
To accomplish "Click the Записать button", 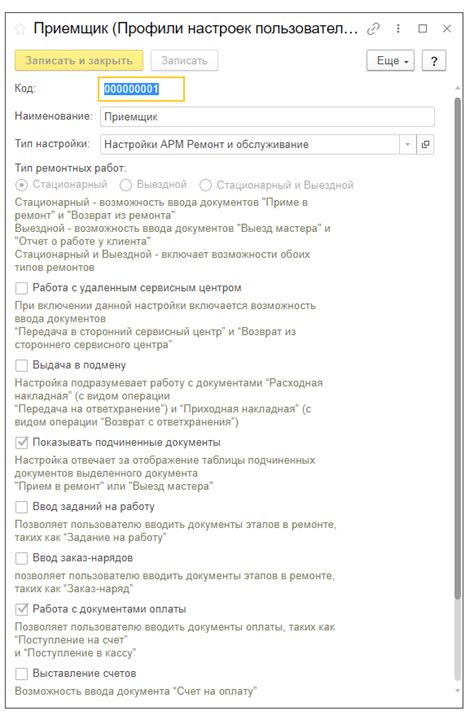I will point(184,61).
